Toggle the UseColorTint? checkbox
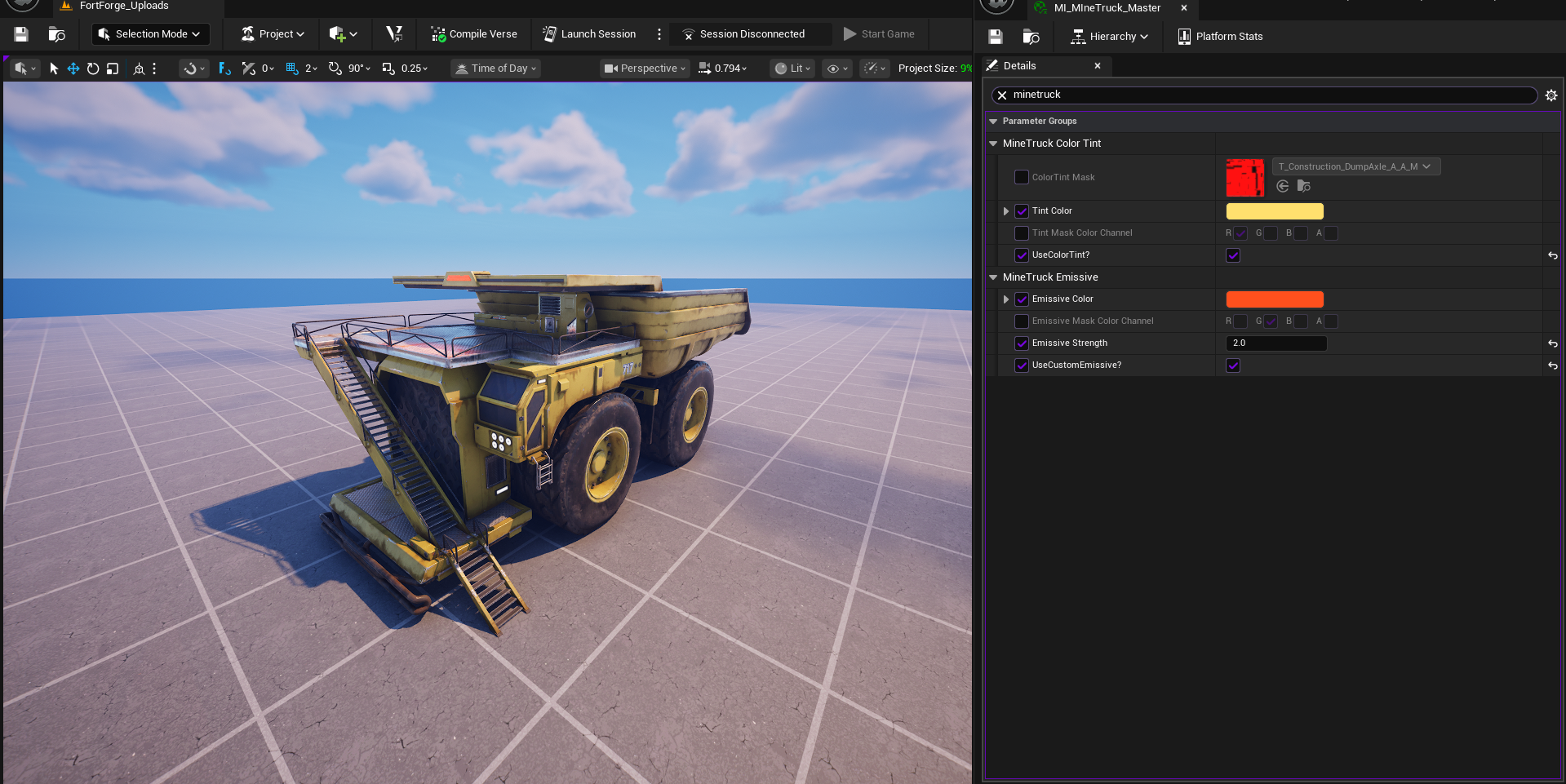 click(1233, 255)
